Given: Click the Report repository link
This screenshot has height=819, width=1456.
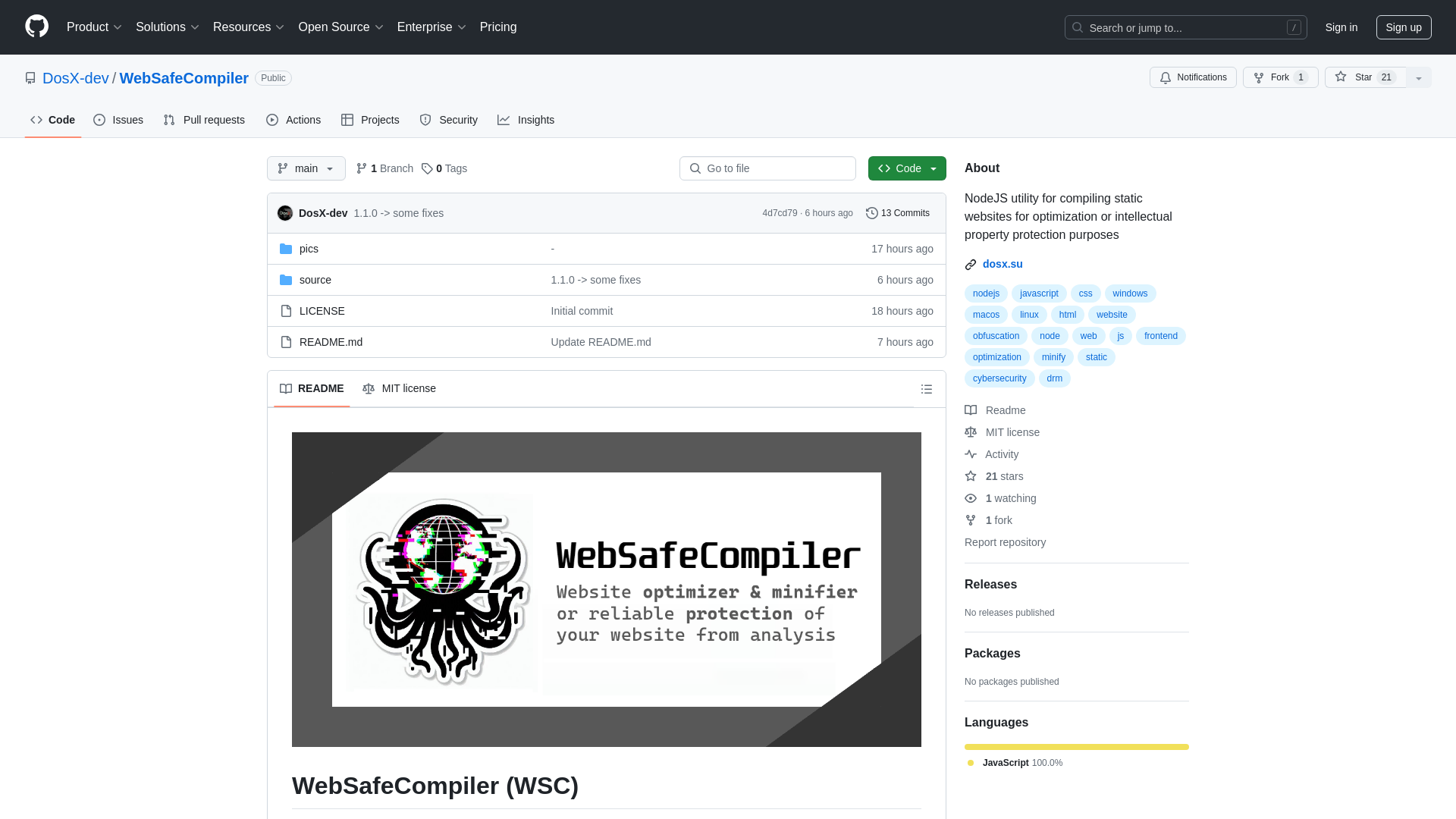Looking at the screenshot, I should tap(1005, 542).
